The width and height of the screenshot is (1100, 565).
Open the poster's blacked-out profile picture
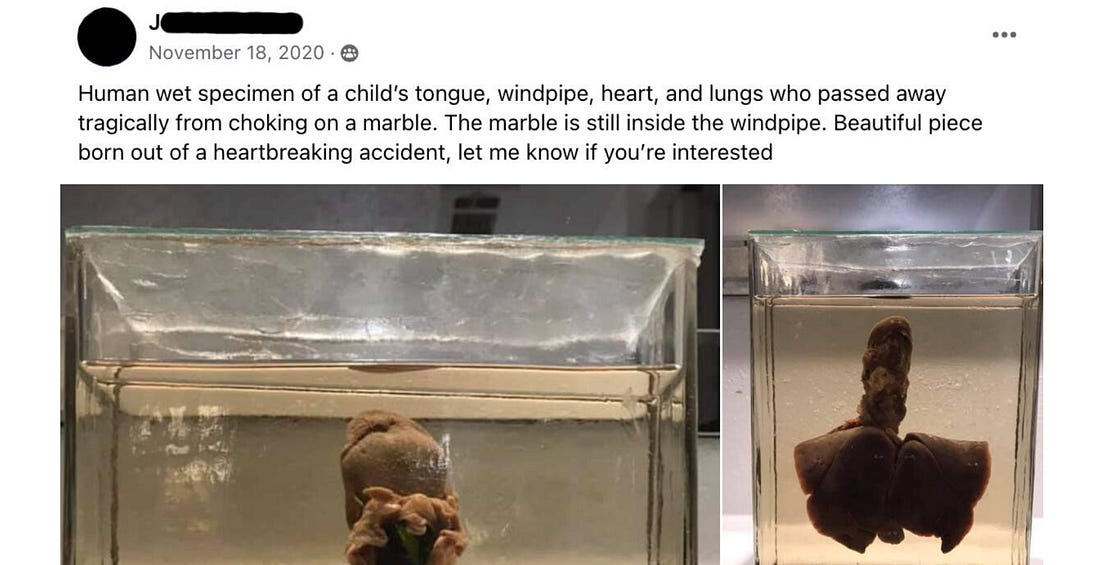106,37
